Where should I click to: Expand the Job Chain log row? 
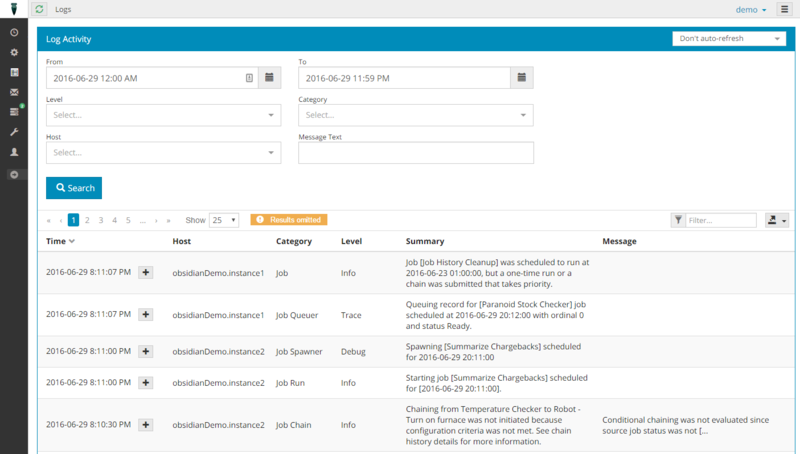click(145, 424)
